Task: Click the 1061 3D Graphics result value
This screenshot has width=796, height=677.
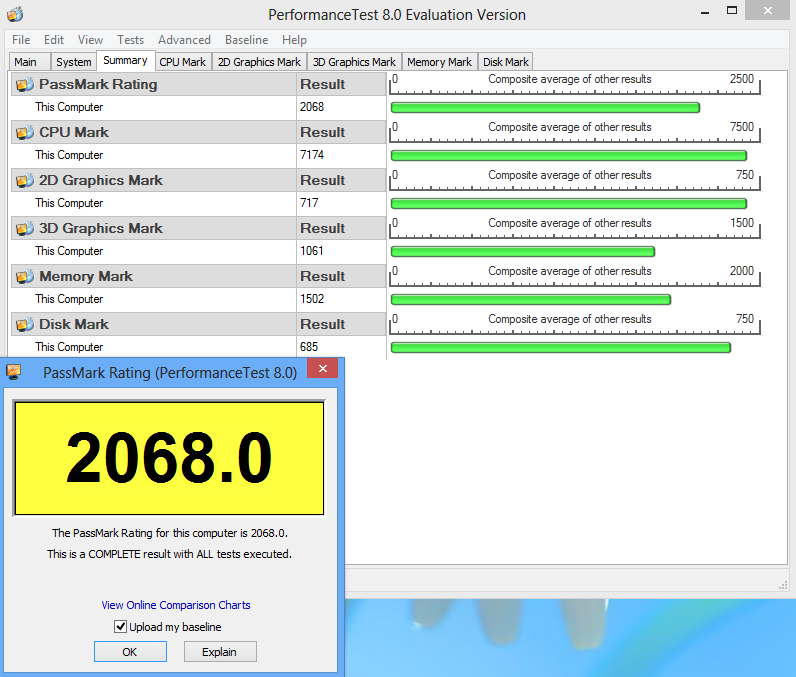Action: click(x=312, y=251)
